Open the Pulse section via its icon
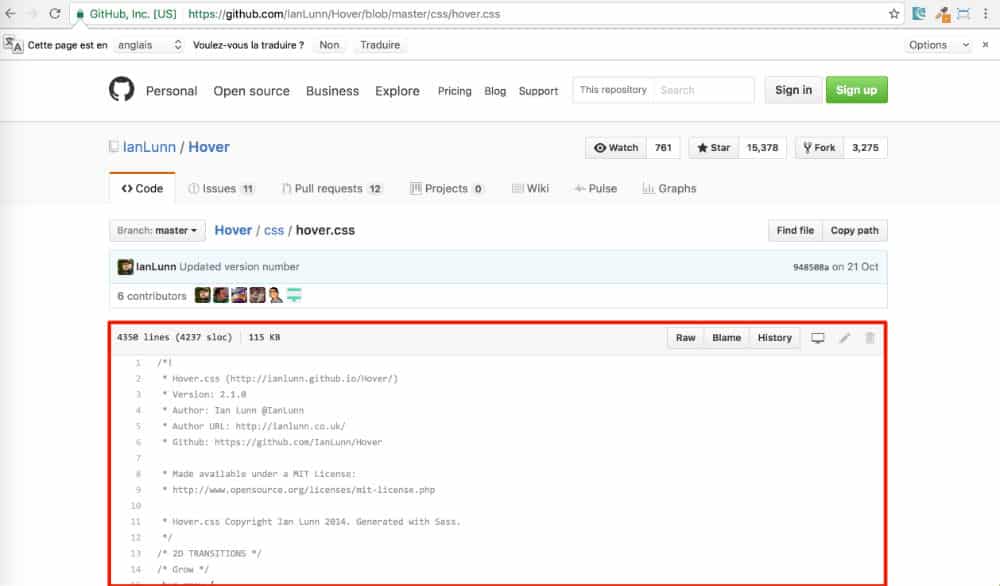Viewport: 1000px width, 586px height. point(576,188)
